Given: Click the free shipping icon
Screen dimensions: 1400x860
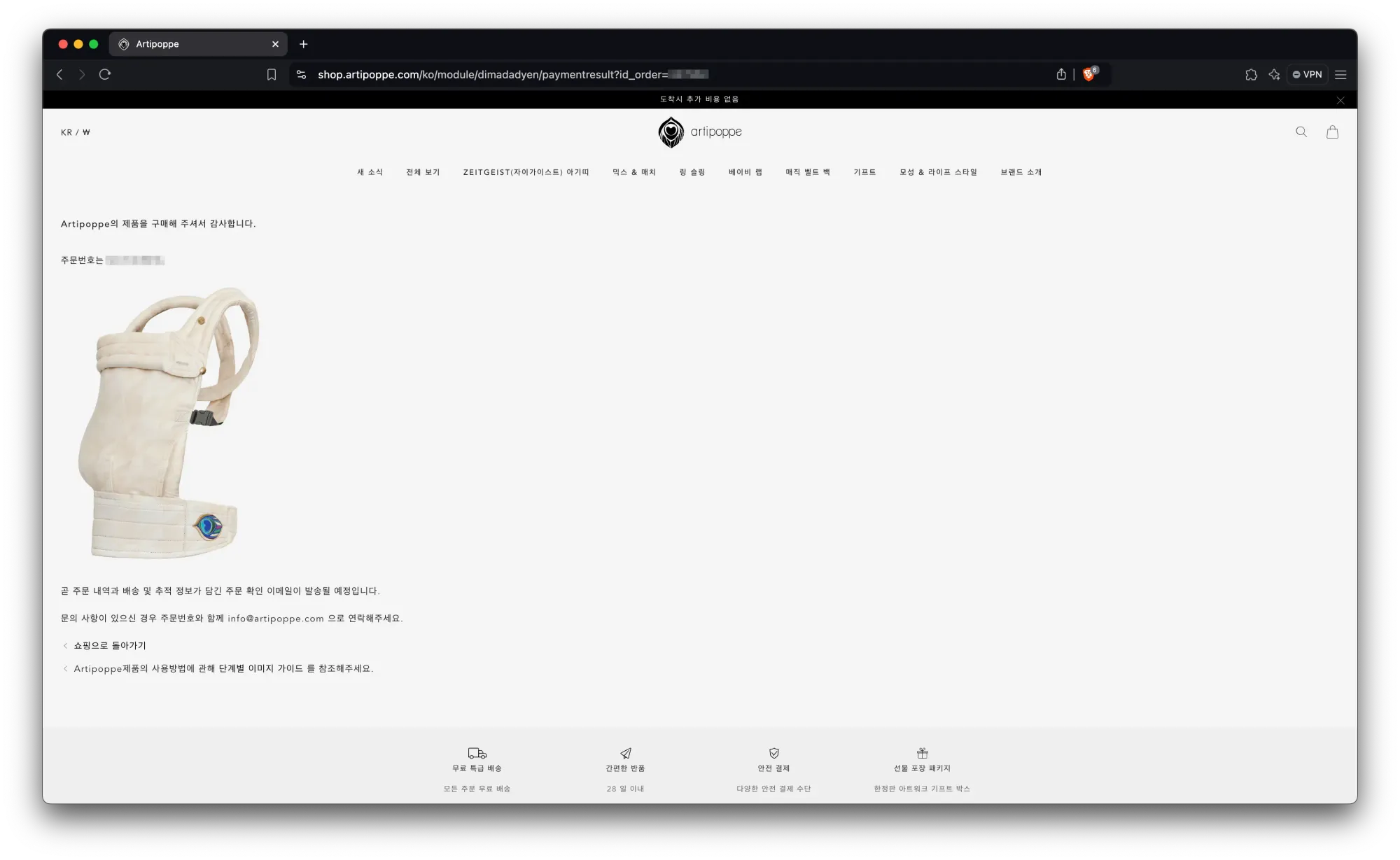Looking at the screenshot, I should (x=477, y=753).
